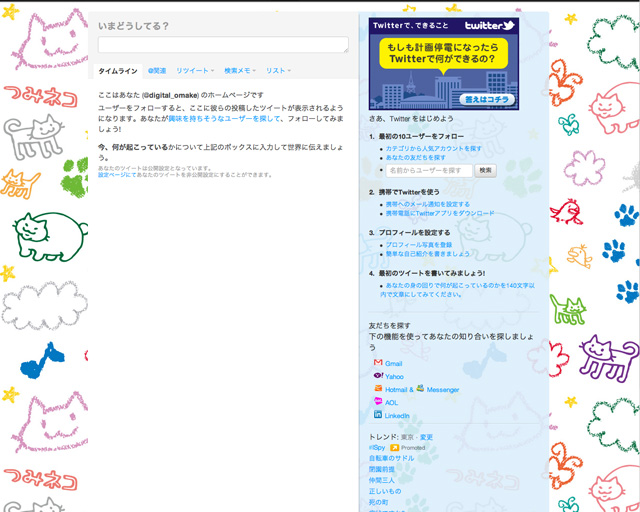Open 携帯電話にTwitterアプリをダウンロード link
Viewport: 640px width, 512px height.
(x=440, y=213)
